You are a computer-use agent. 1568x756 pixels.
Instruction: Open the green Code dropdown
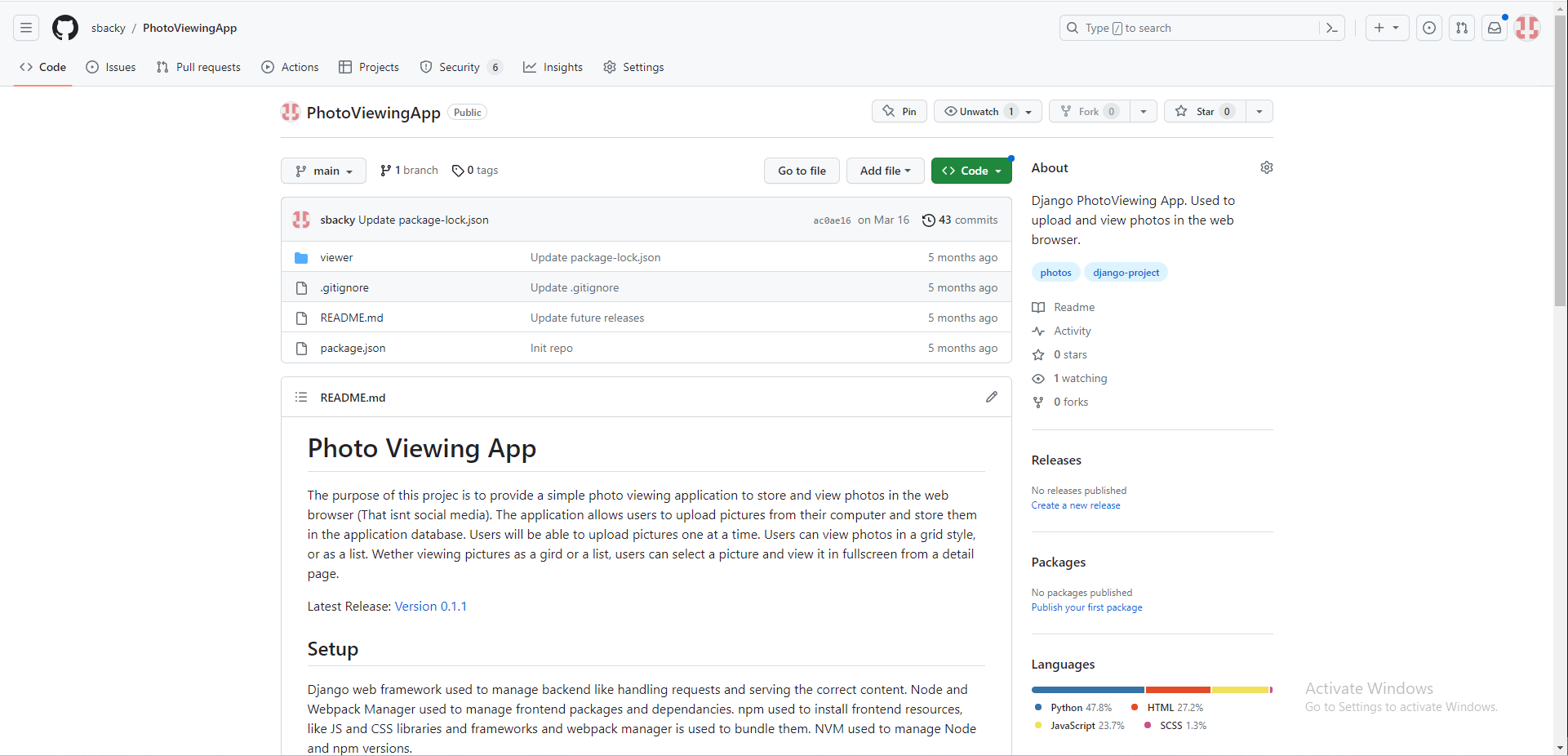click(971, 171)
